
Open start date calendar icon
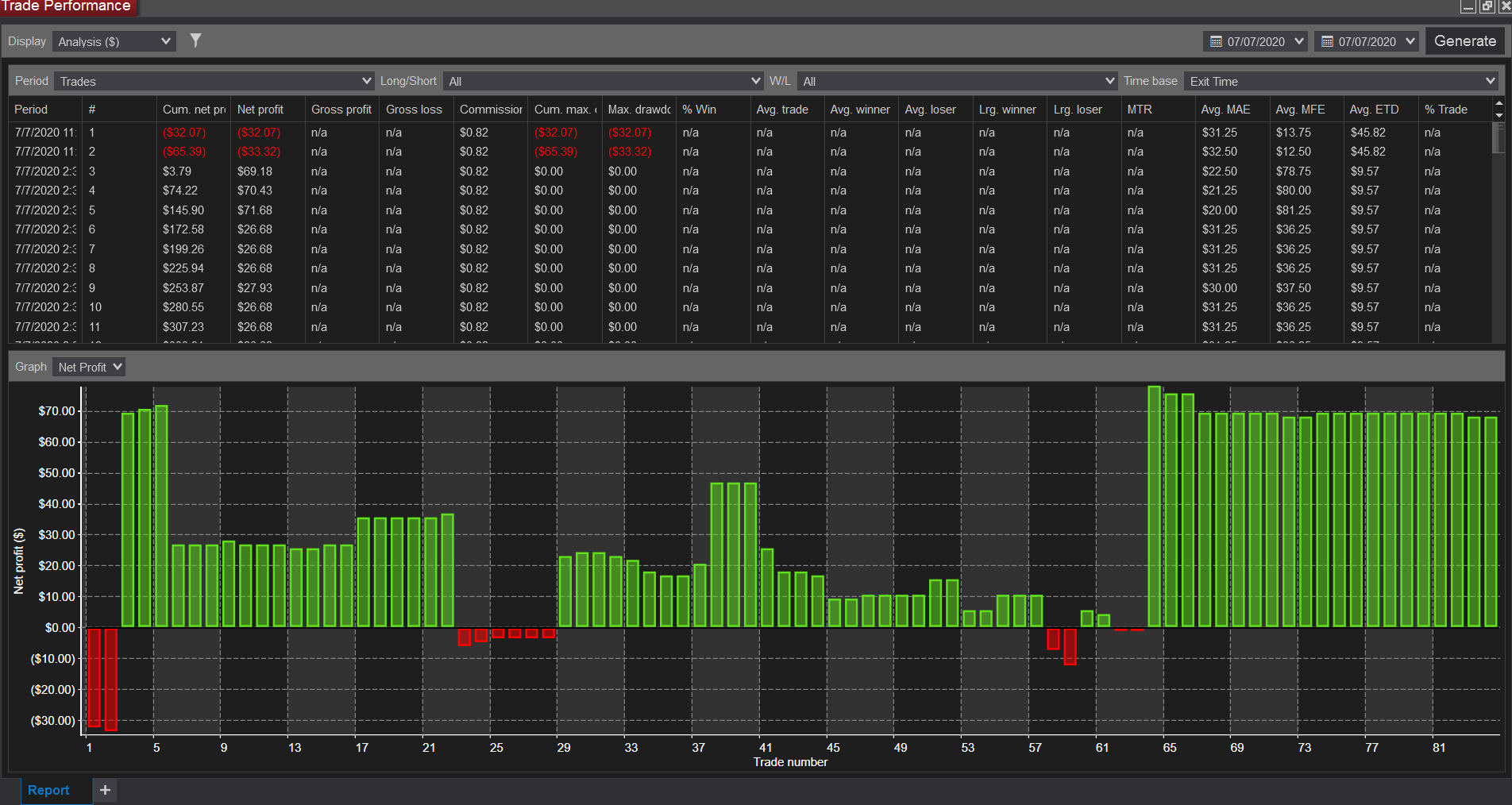point(1216,41)
